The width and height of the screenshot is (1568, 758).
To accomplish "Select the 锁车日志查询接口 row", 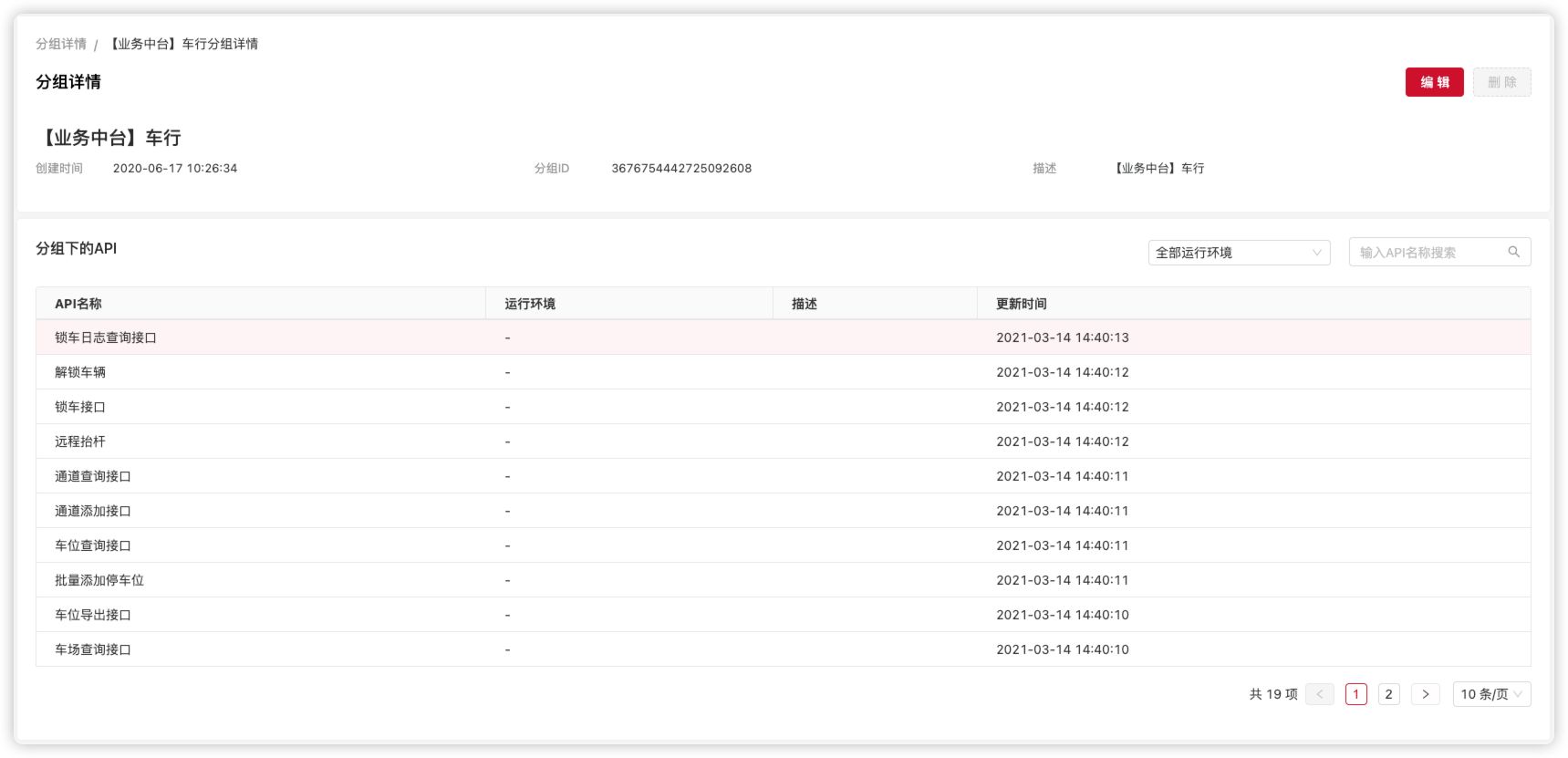I will point(106,337).
